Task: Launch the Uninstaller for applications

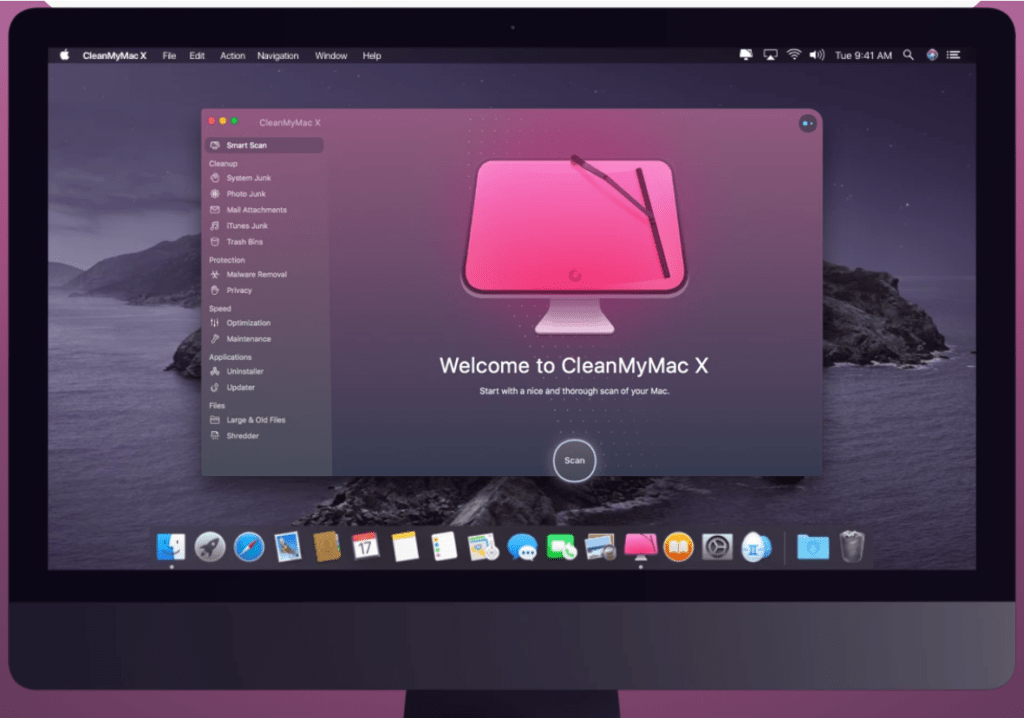Action: [243, 371]
